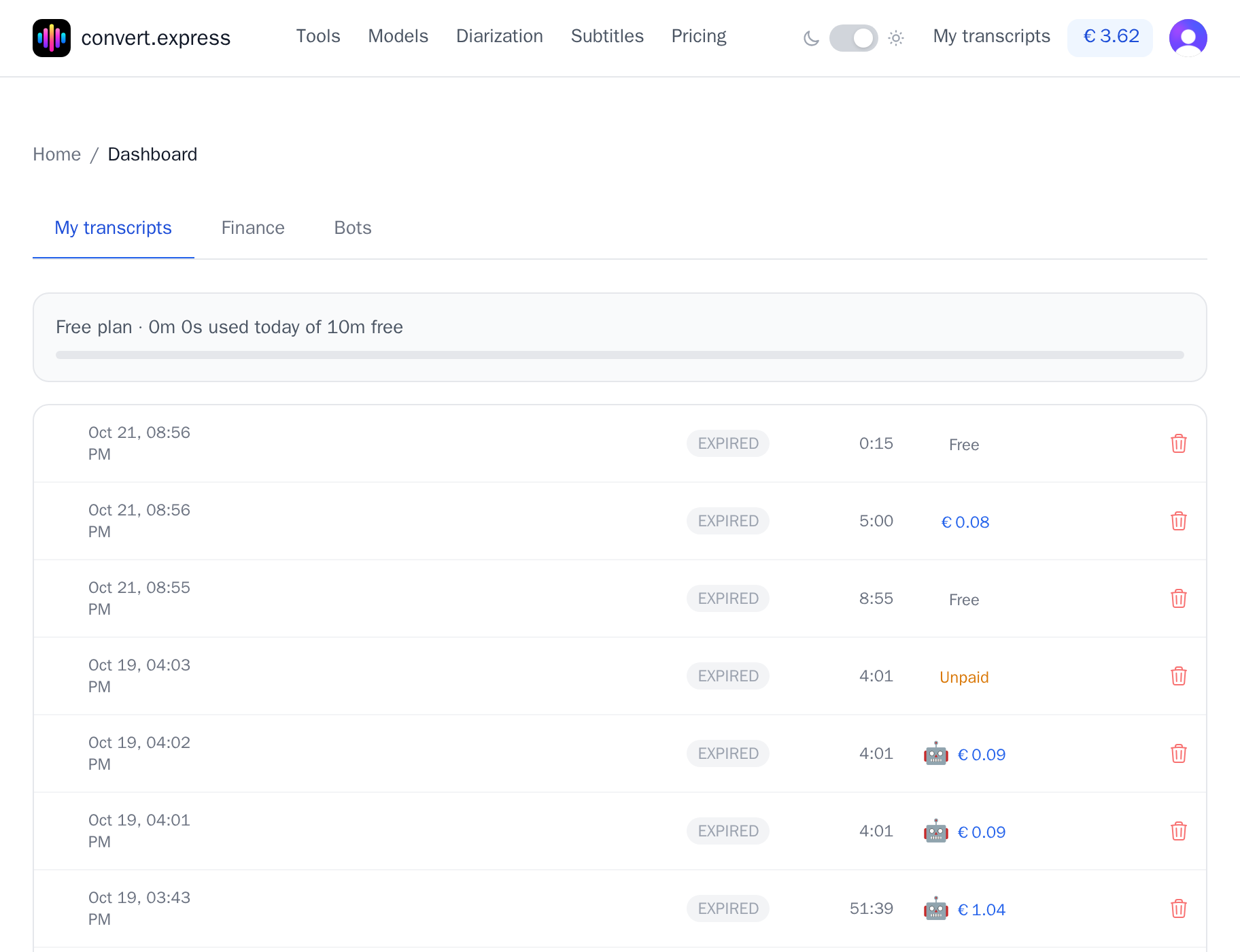
Task: Click robot icon in the 51:39 row
Action: [x=936, y=908]
